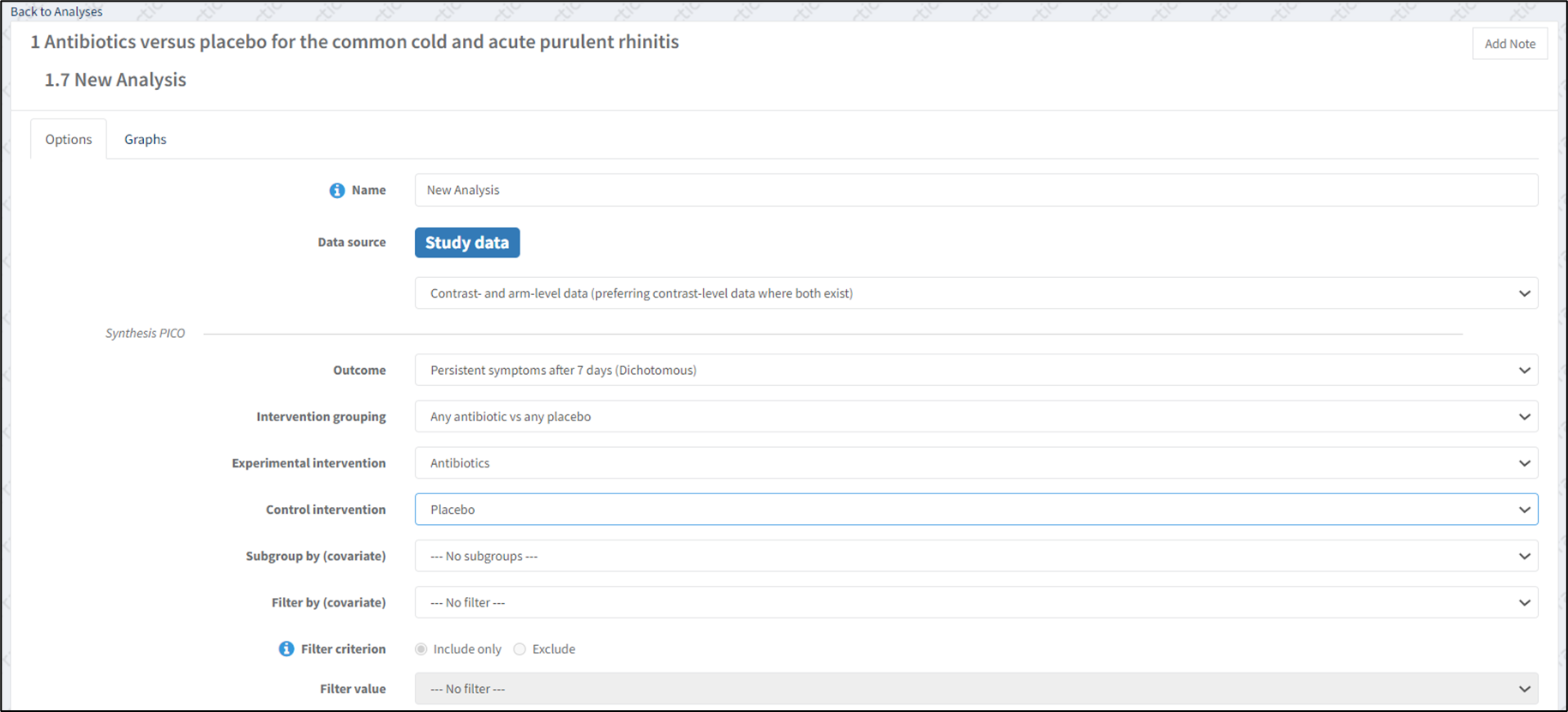Screen dimensions: 1568x712
Task: Click into the Name text field
Action: pyautogui.click(x=976, y=190)
